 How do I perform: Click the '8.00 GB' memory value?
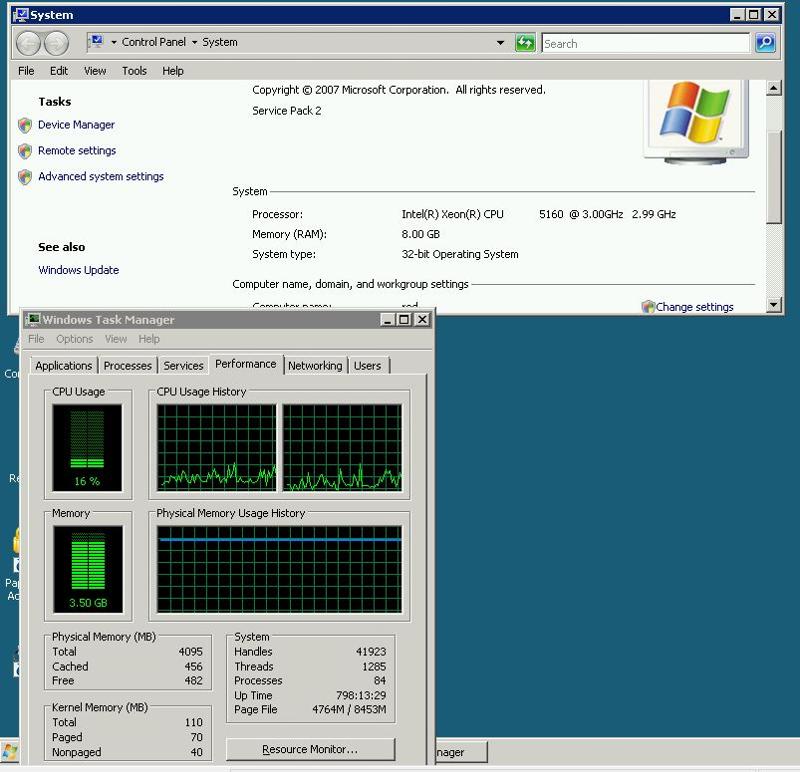click(421, 234)
